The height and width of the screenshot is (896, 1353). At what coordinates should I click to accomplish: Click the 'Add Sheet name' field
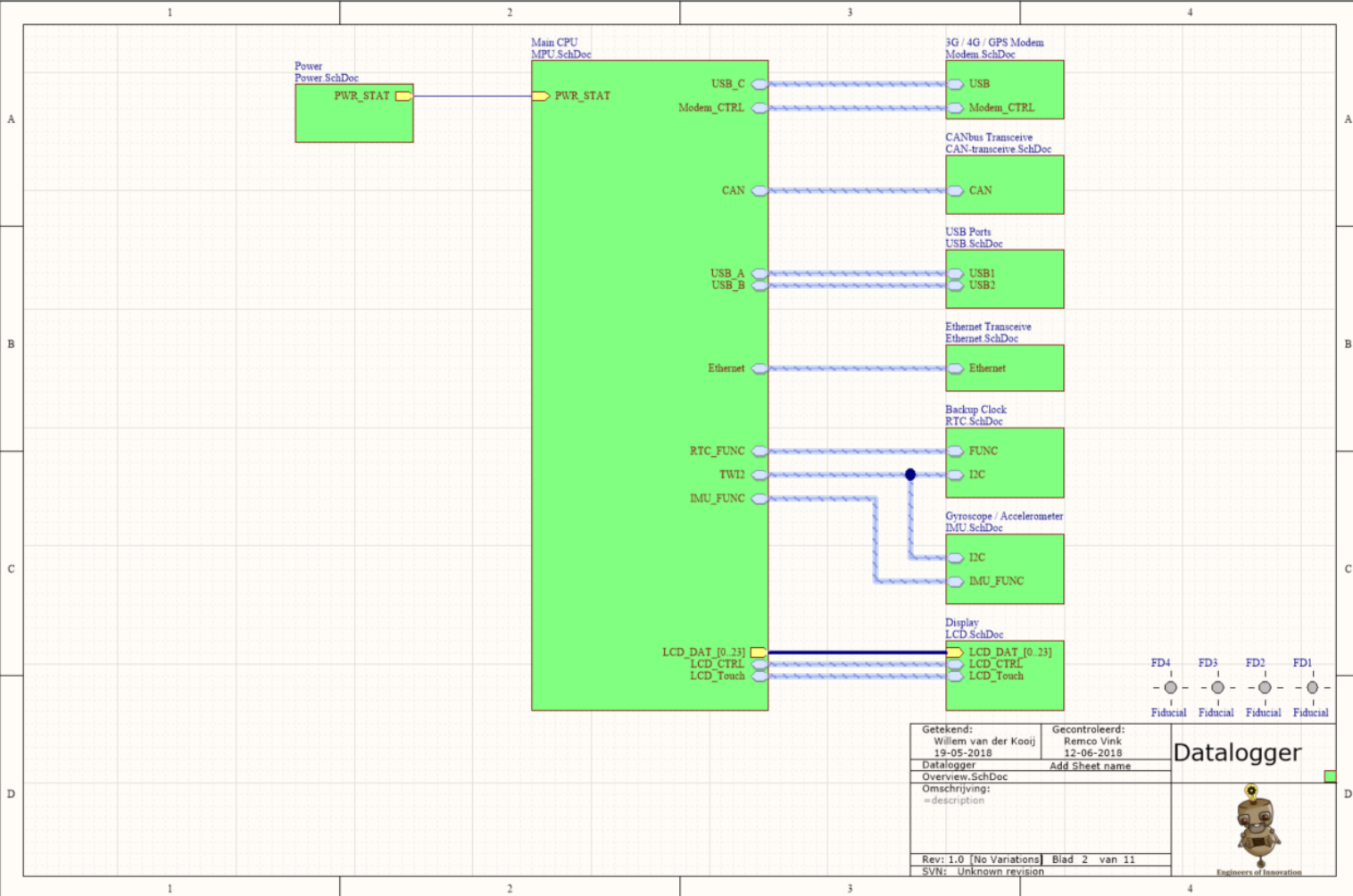pyautogui.click(x=1090, y=766)
